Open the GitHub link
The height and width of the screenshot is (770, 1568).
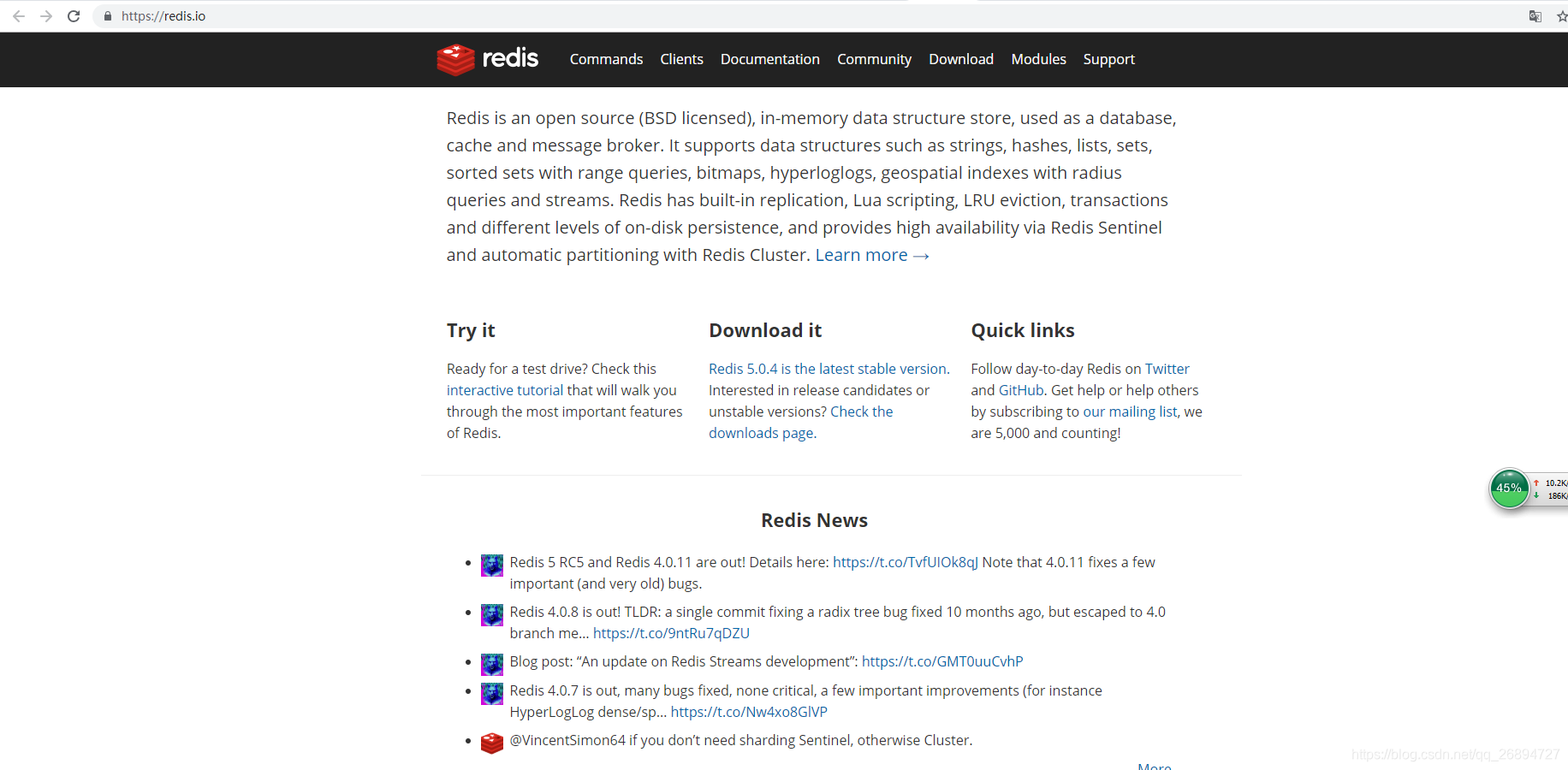tap(1021, 390)
